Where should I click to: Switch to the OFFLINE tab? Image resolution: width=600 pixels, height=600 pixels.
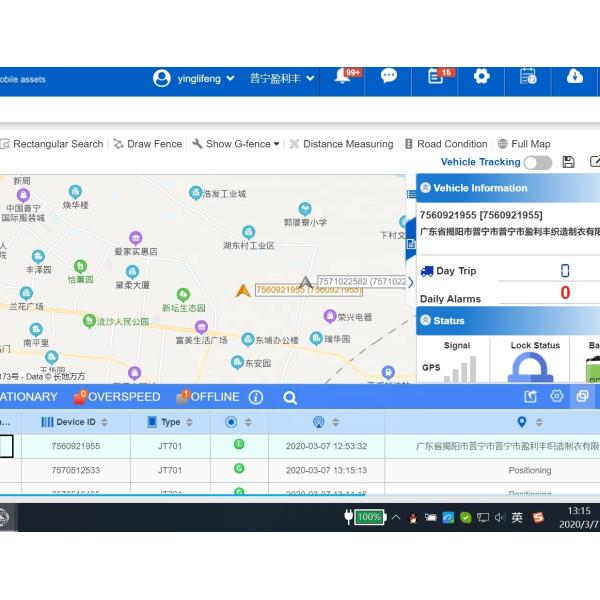pos(208,397)
